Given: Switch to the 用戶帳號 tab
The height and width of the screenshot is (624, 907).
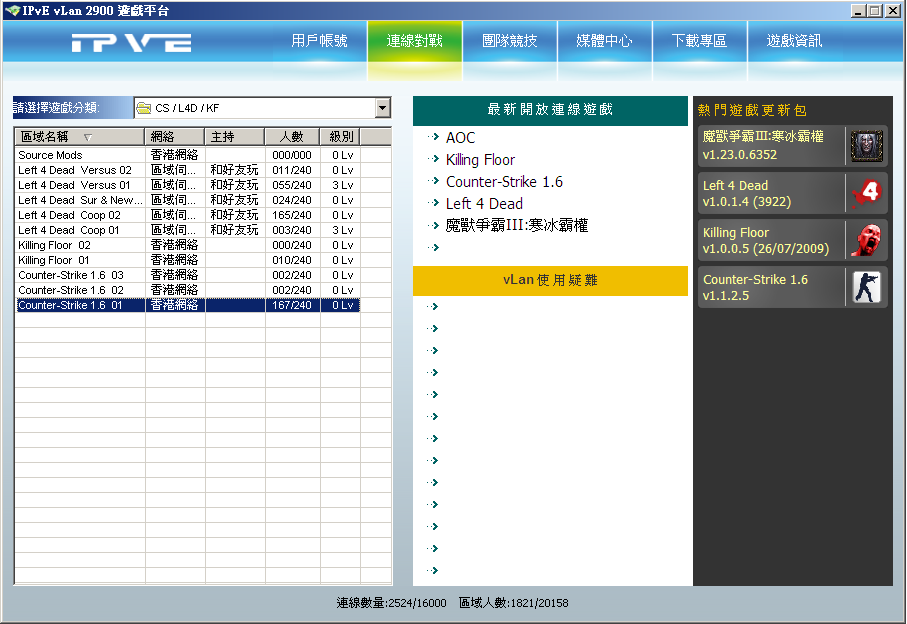Looking at the screenshot, I should (x=319, y=42).
